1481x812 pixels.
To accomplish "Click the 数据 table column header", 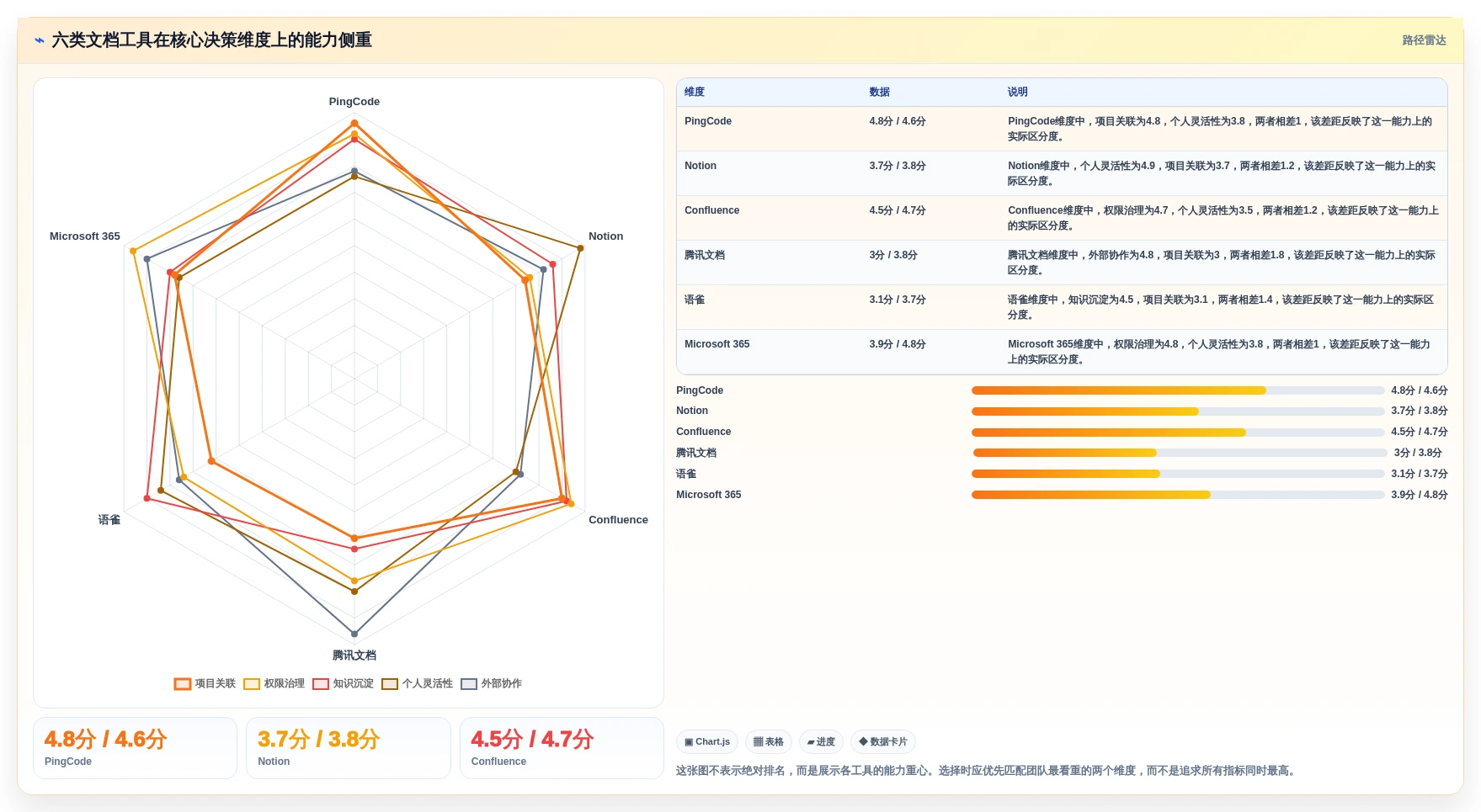I will click(x=880, y=92).
